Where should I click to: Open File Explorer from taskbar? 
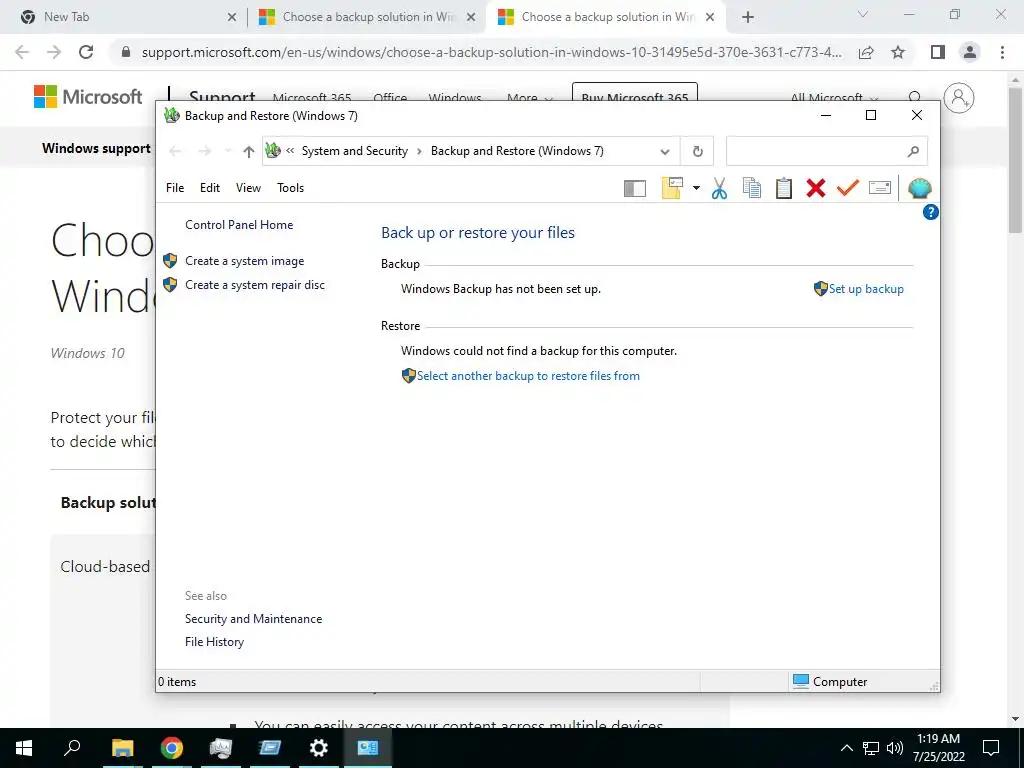point(122,748)
